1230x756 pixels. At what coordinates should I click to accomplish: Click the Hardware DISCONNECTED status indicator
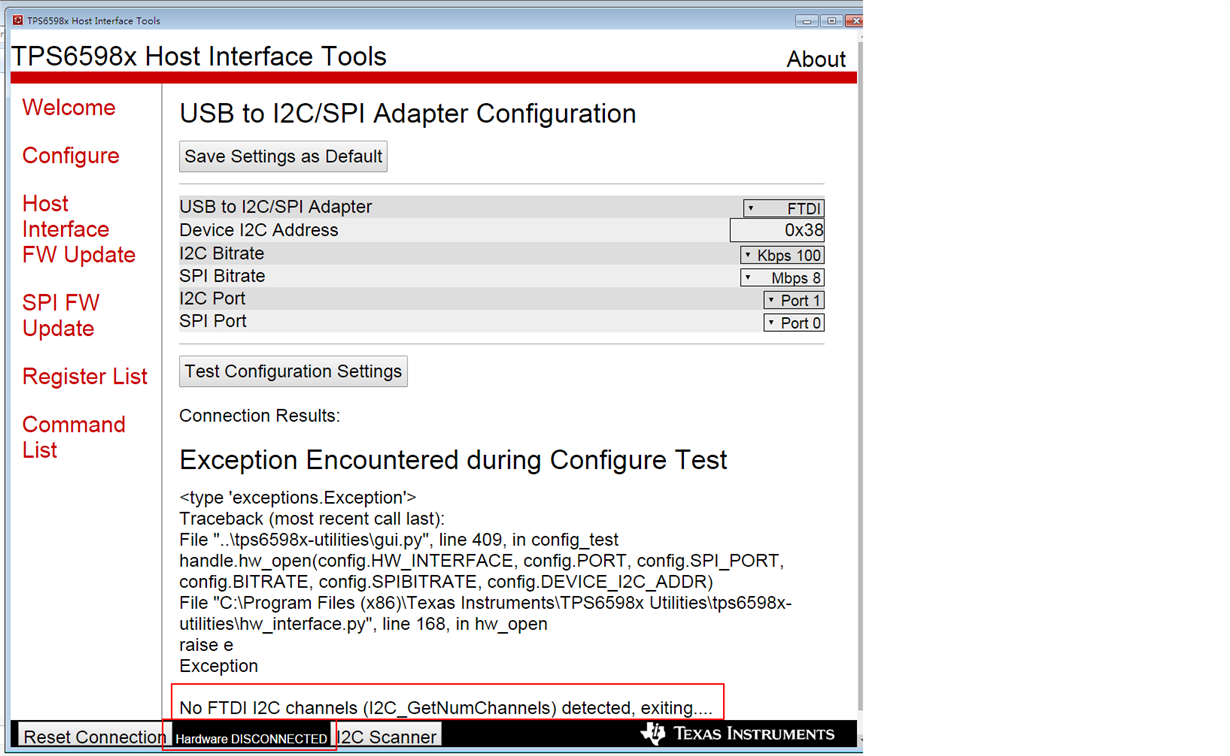click(x=251, y=738)
